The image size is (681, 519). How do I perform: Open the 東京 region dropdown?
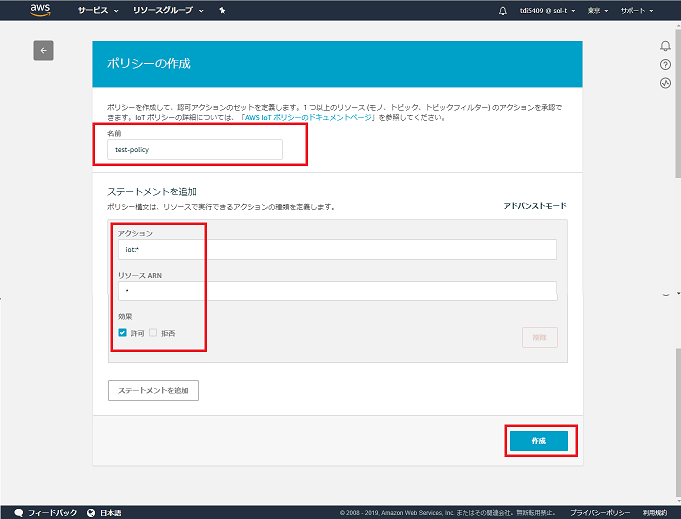(x=597, y=11)
